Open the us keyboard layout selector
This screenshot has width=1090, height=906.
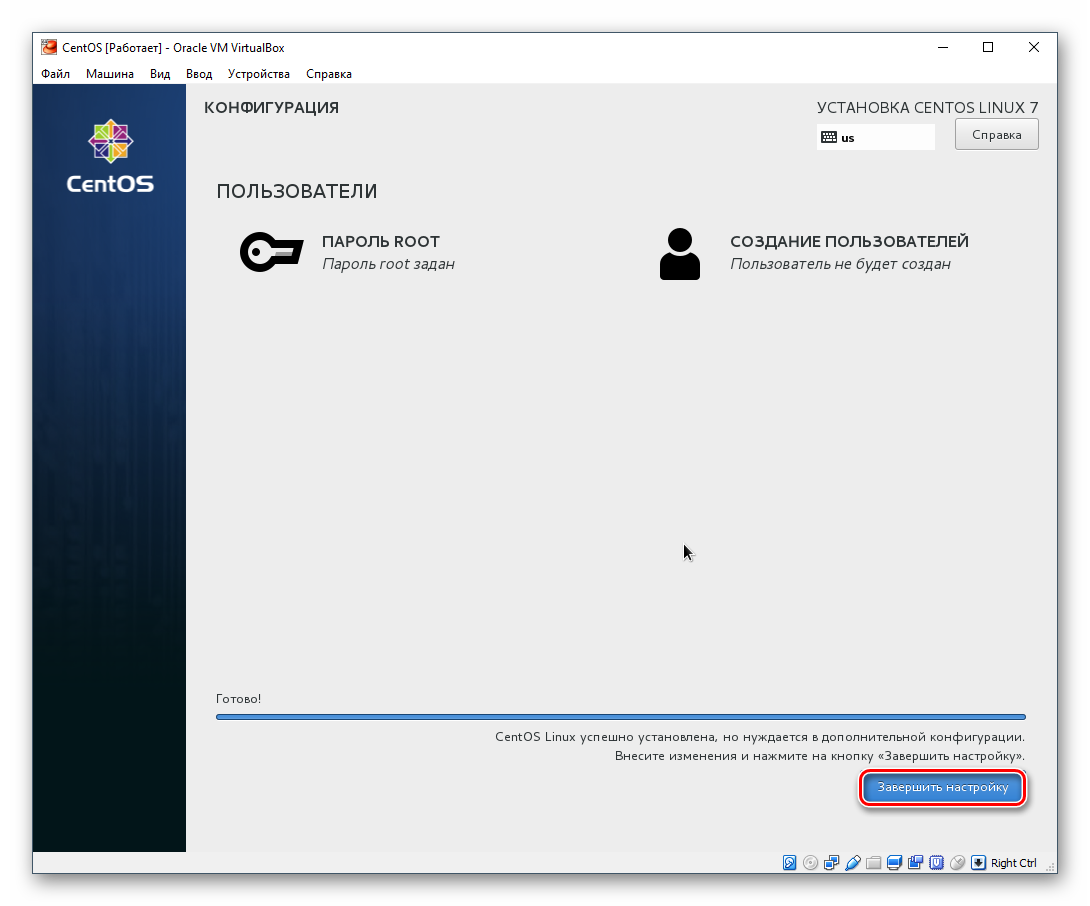click(x=875, y=137)
